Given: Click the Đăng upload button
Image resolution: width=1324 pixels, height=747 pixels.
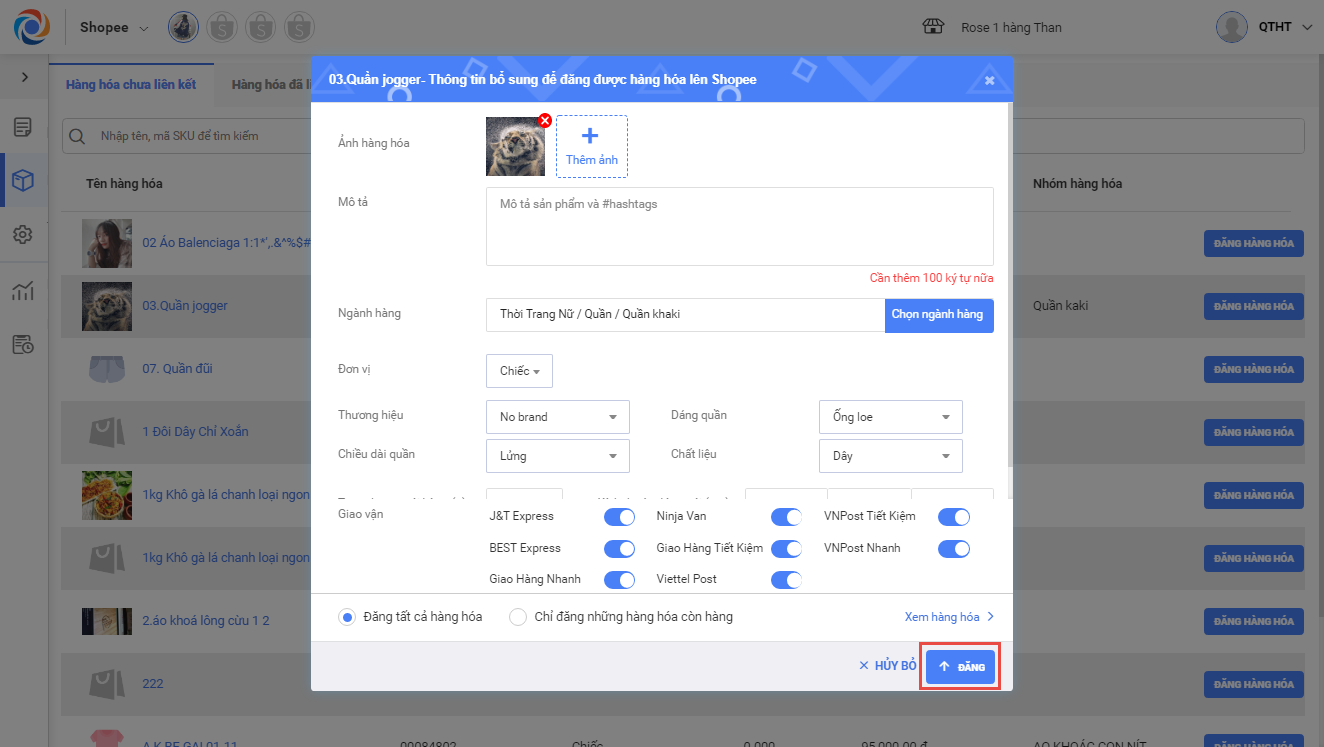Looking at the screenshot, I should click(961, 667).
